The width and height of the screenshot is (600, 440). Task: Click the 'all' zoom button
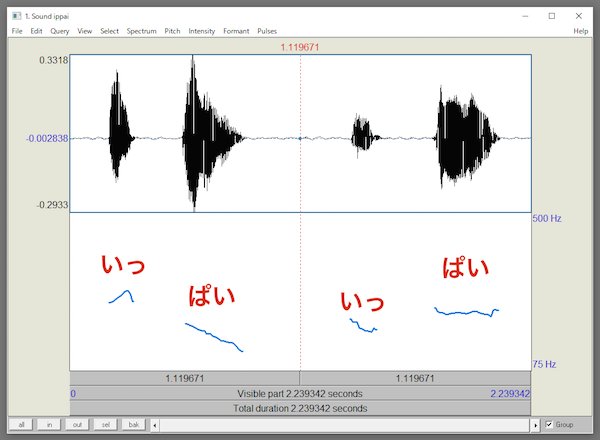[21, 425]
